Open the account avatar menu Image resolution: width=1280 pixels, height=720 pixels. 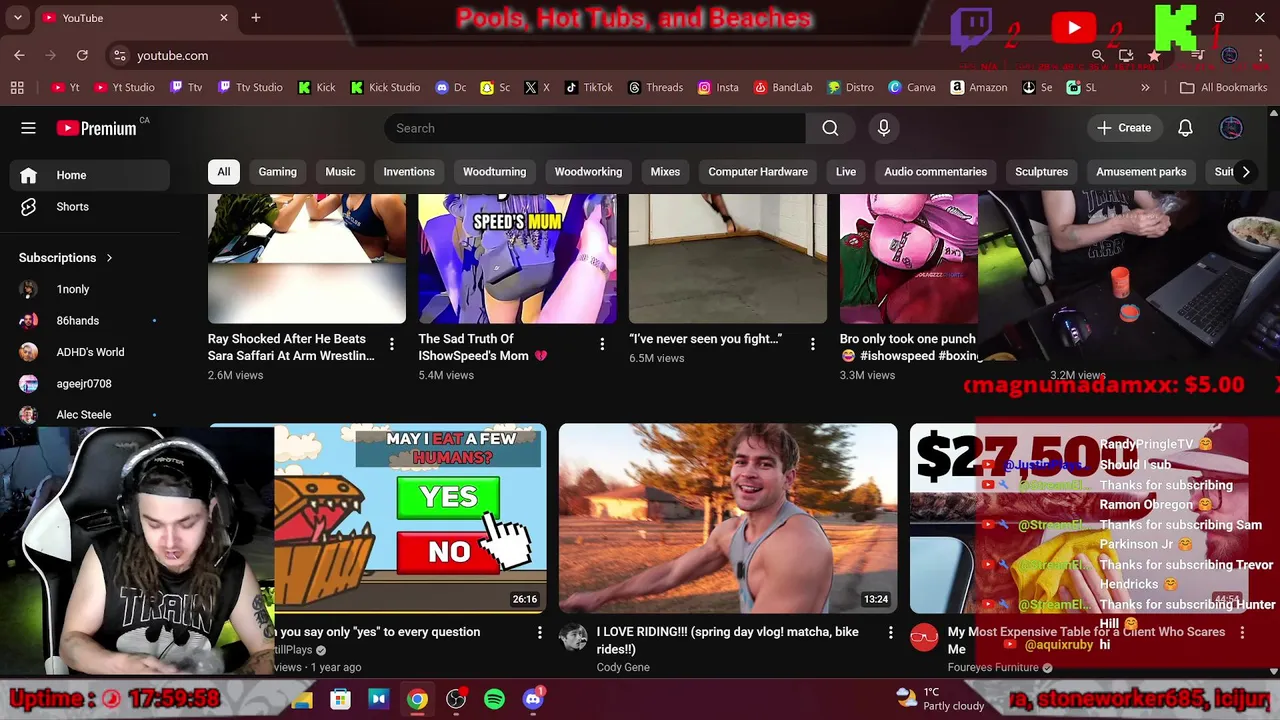point(1231,128)
